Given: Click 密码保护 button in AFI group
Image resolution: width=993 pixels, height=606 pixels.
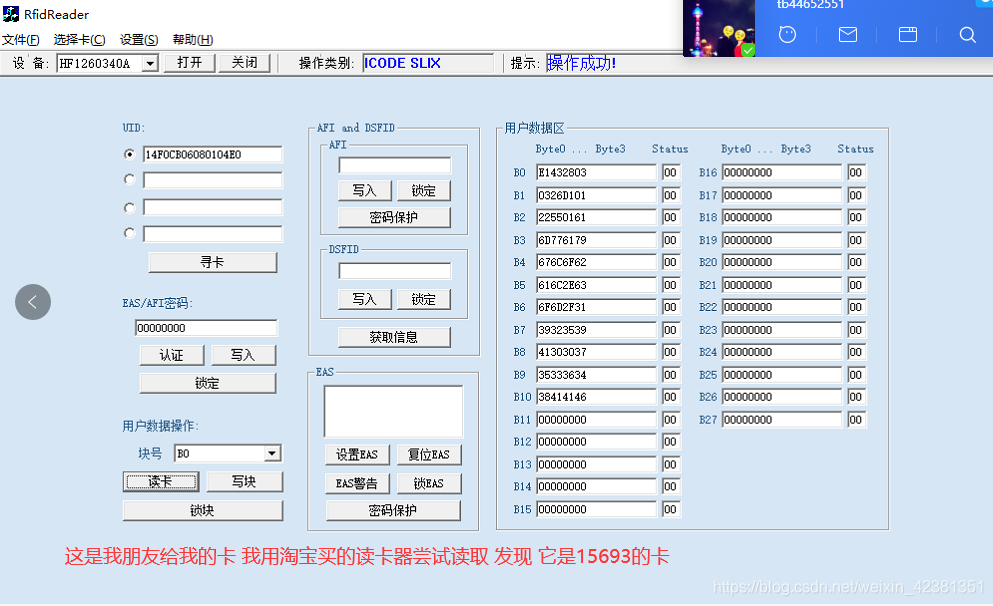Looking at the screenshot, I should (x=394, y=217).
